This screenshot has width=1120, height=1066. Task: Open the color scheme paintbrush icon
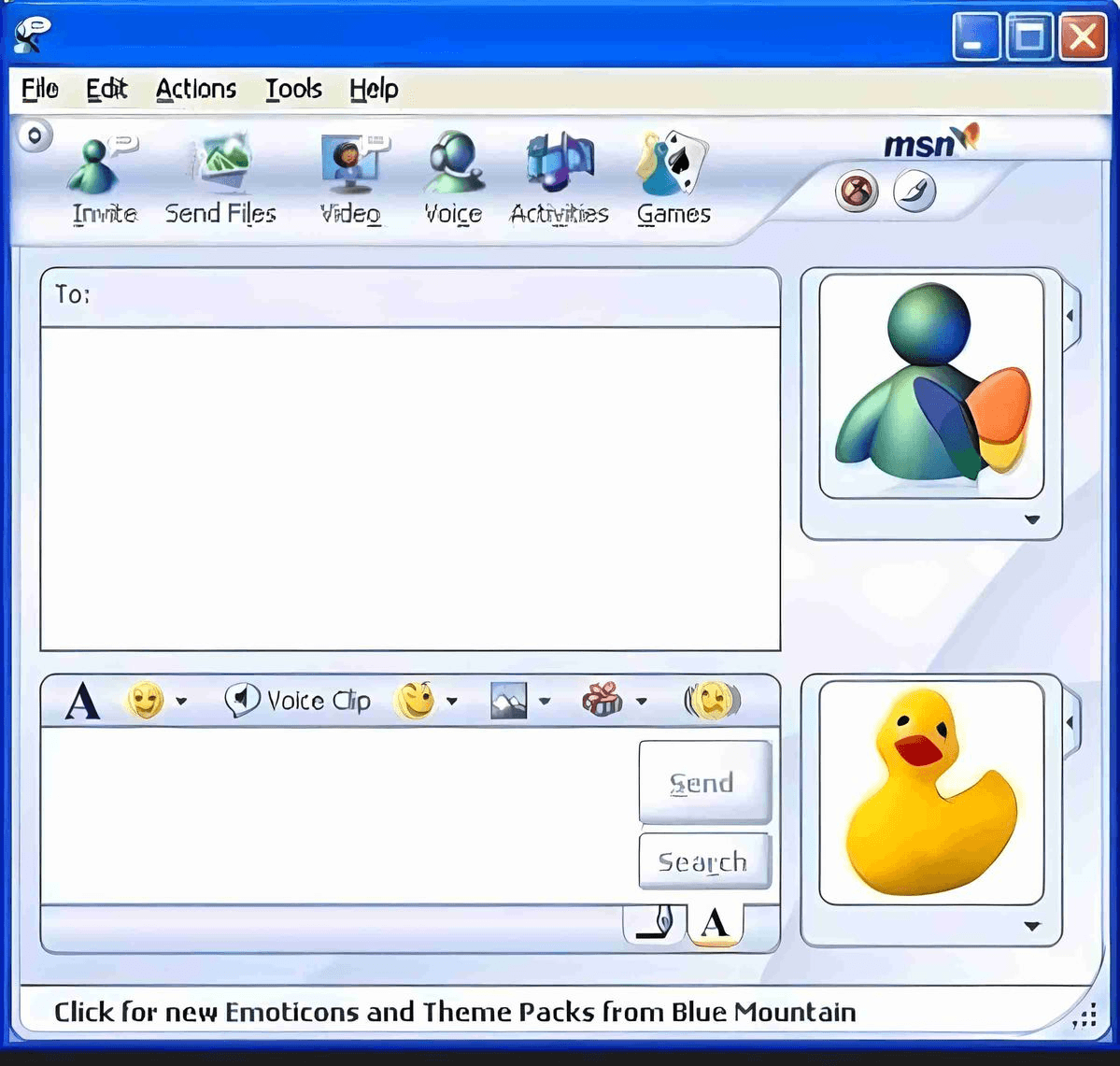(914, 192)
